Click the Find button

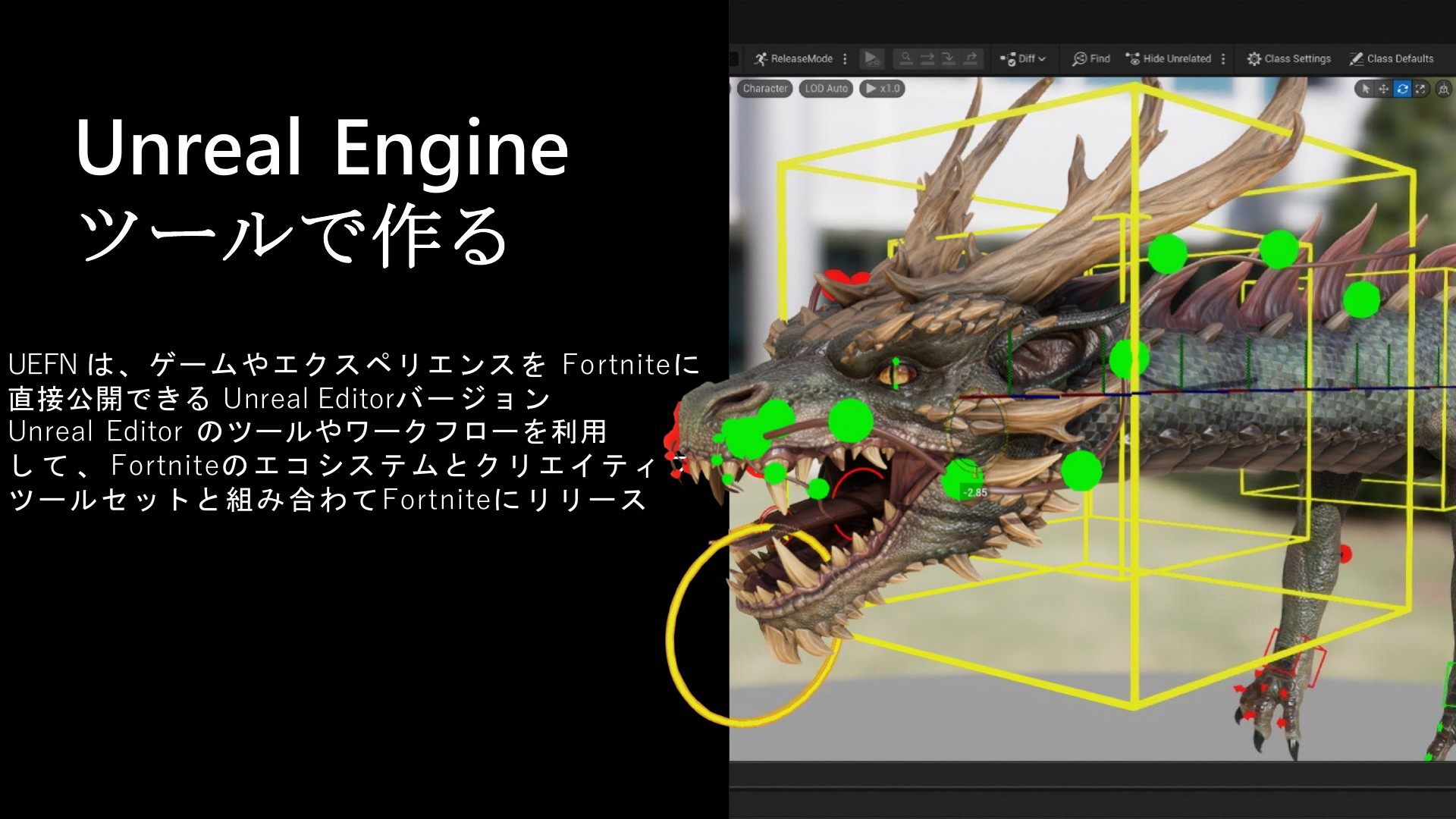point(1091,58)
